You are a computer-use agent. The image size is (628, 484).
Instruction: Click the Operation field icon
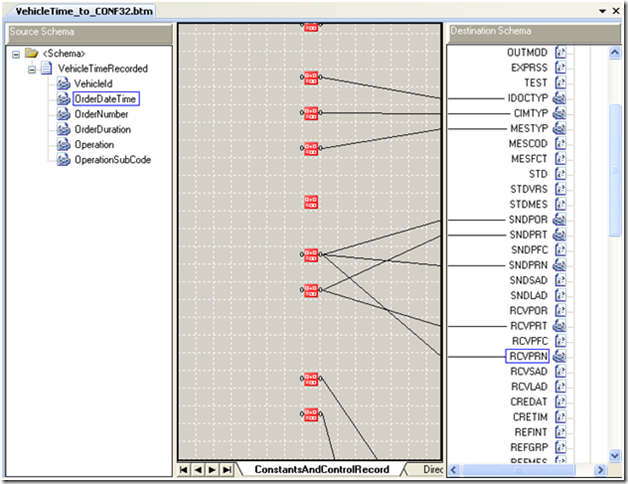63,145
